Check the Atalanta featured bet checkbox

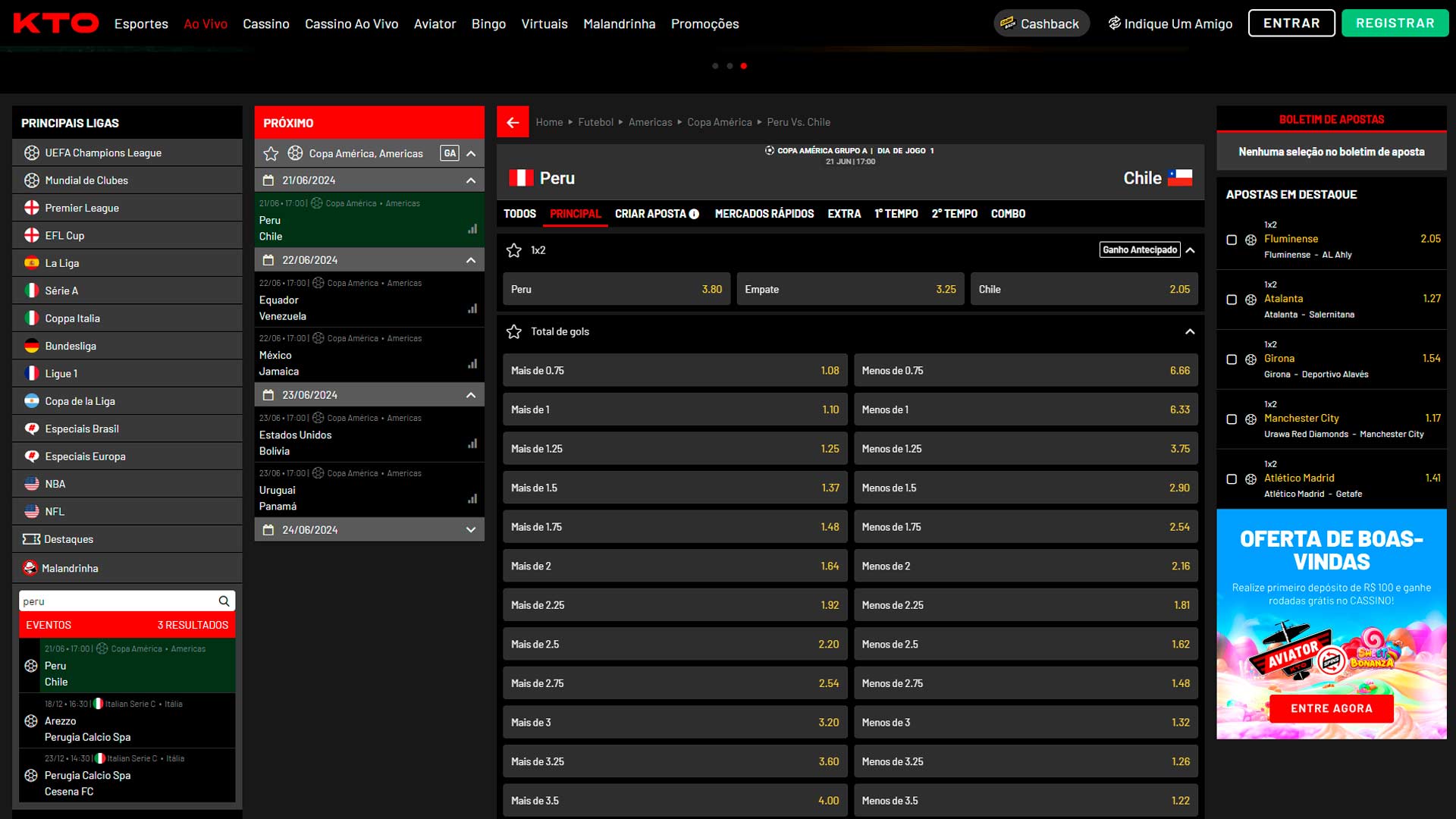1232,300
